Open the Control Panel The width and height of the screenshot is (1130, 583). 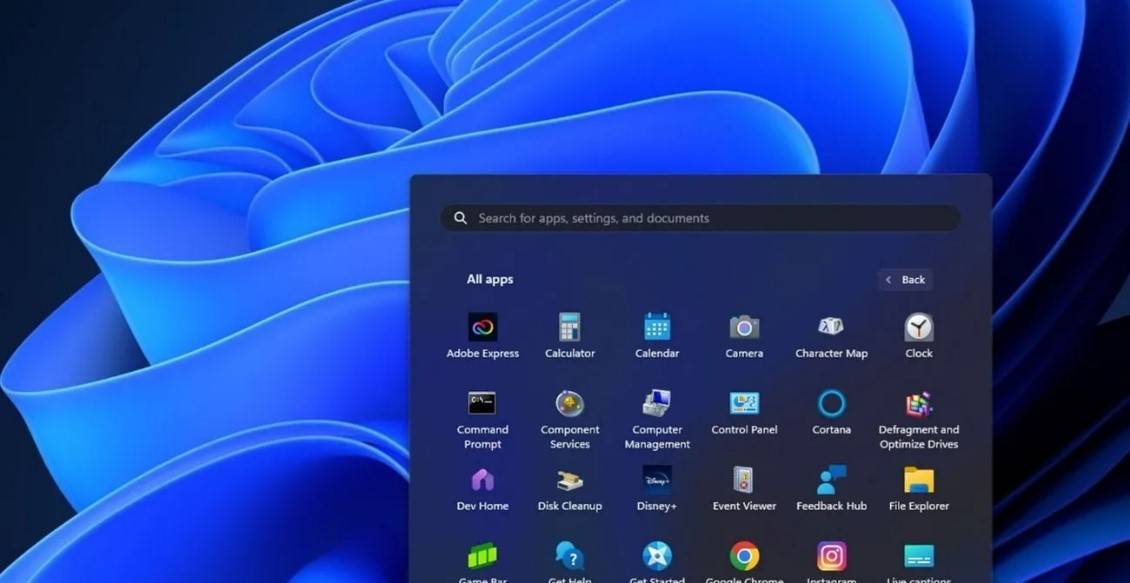[744, 404]
